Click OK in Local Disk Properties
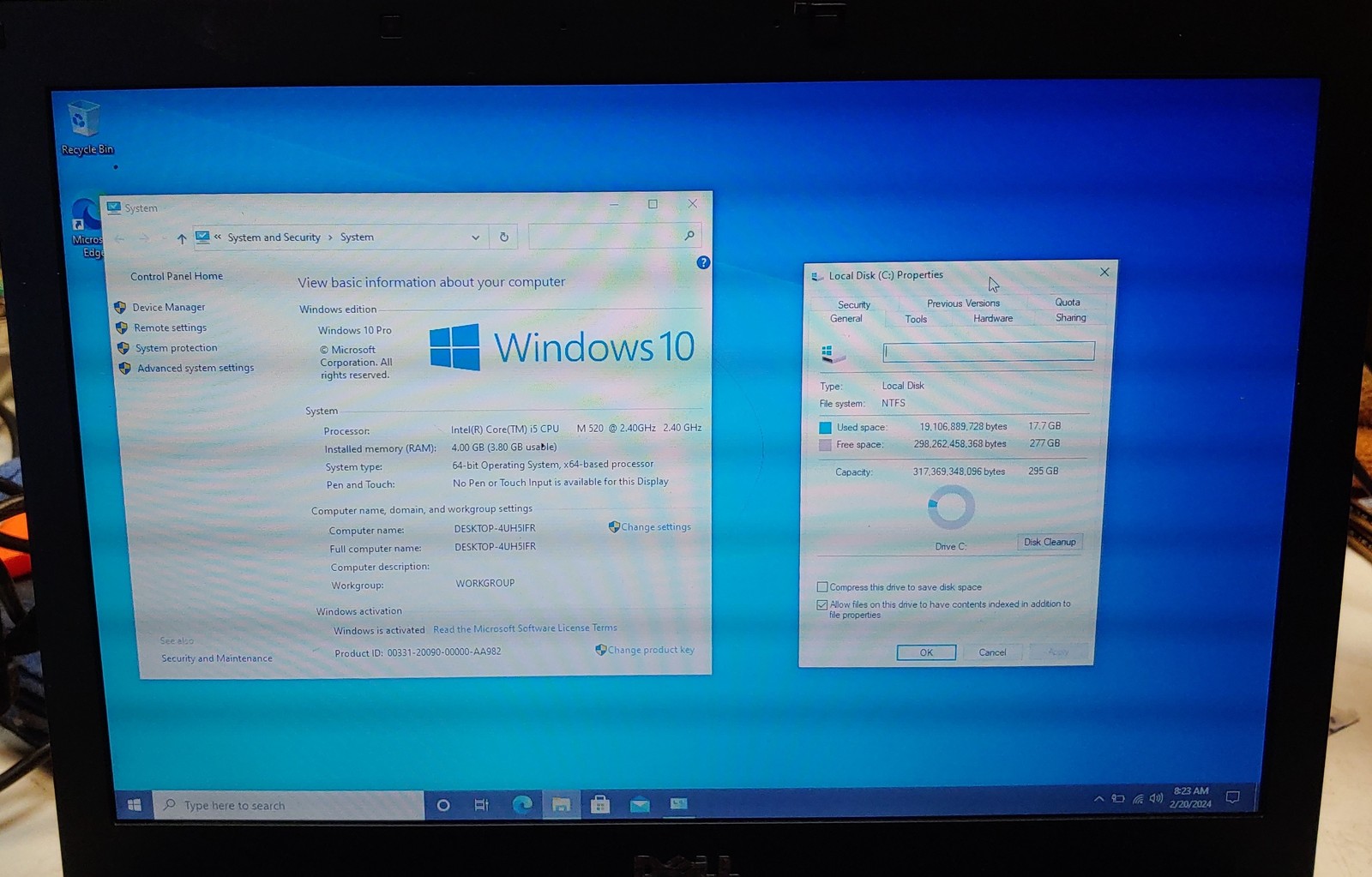 point(926,652)
